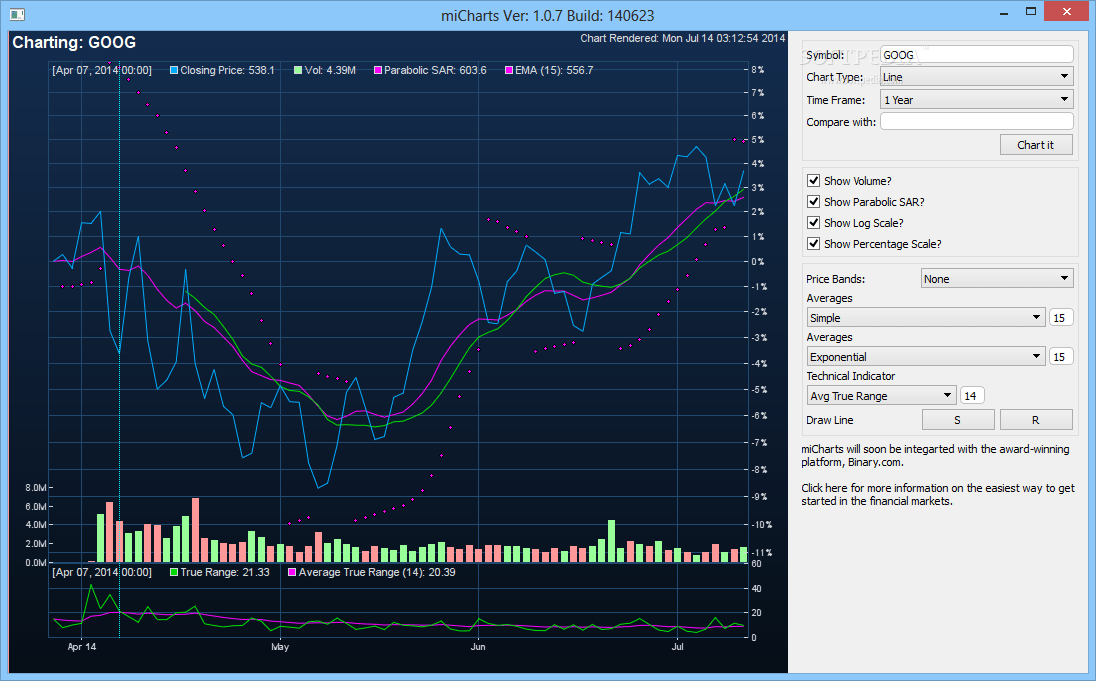
Task: Toggle the Show Log Scale? checkbox
Action: click(814, 222)
